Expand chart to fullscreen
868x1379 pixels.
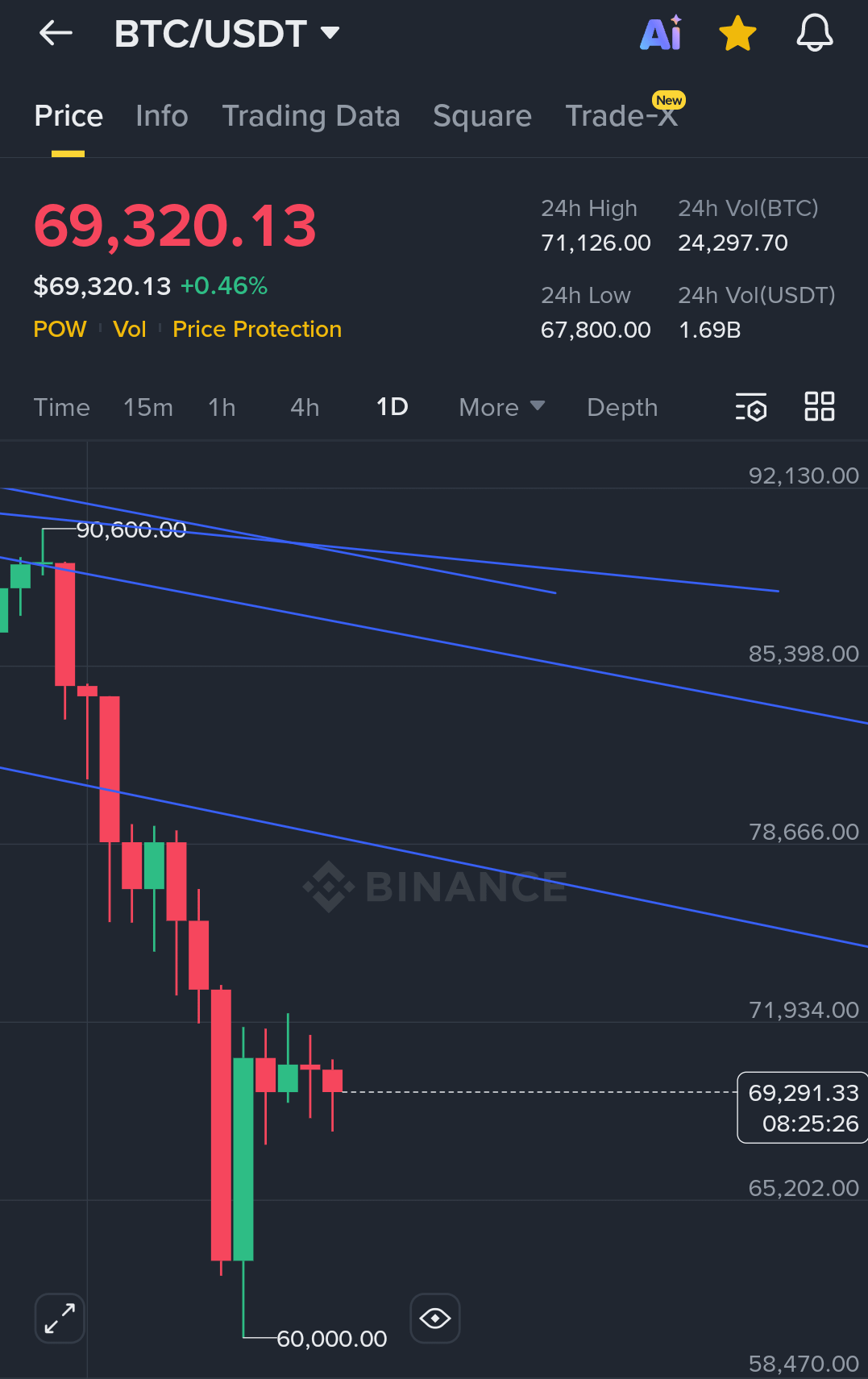tap(60, 1319)
